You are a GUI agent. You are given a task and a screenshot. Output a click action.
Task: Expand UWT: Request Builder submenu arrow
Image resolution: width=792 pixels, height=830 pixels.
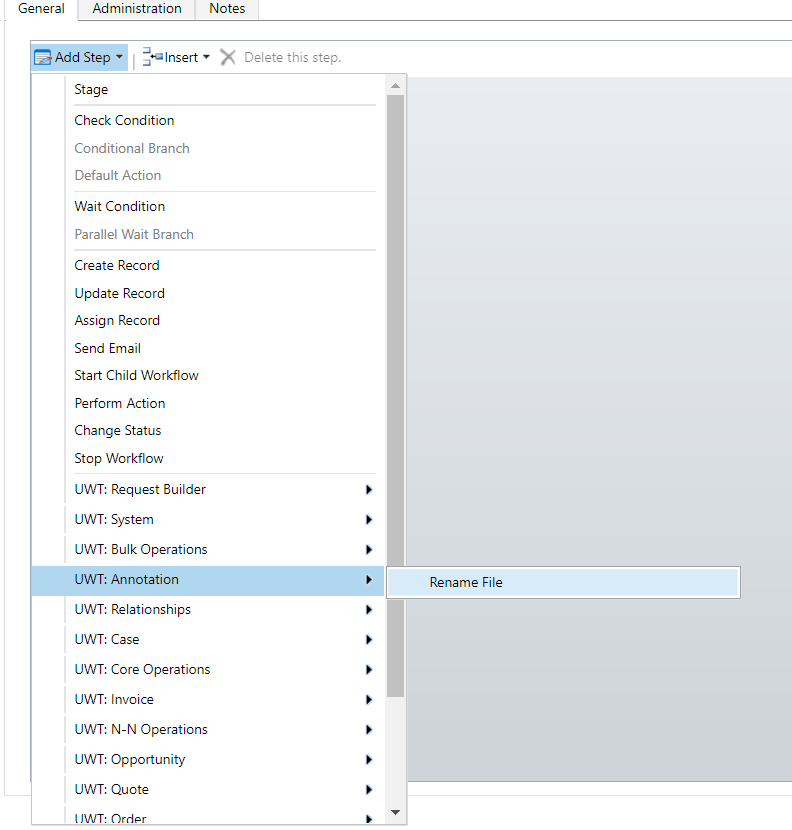point(369,490)
